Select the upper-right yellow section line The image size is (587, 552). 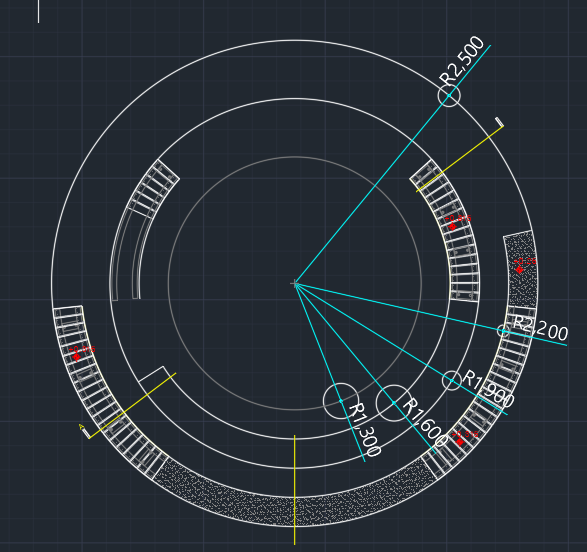coord(460,159)
